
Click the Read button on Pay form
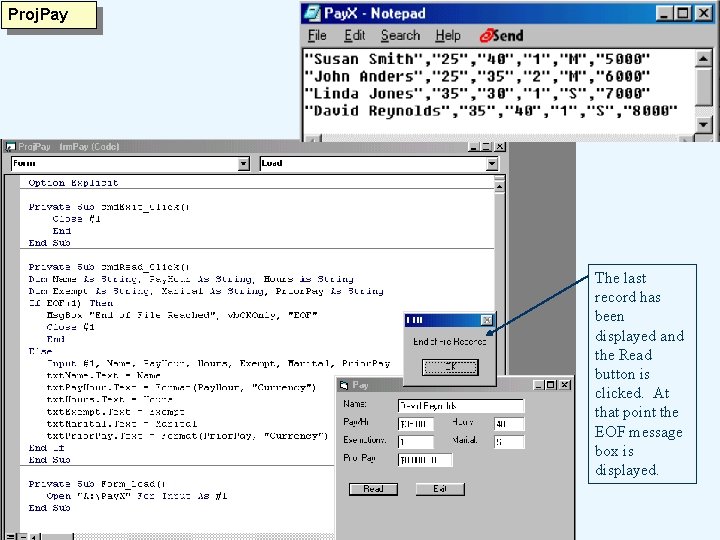(x=373, y=489)
